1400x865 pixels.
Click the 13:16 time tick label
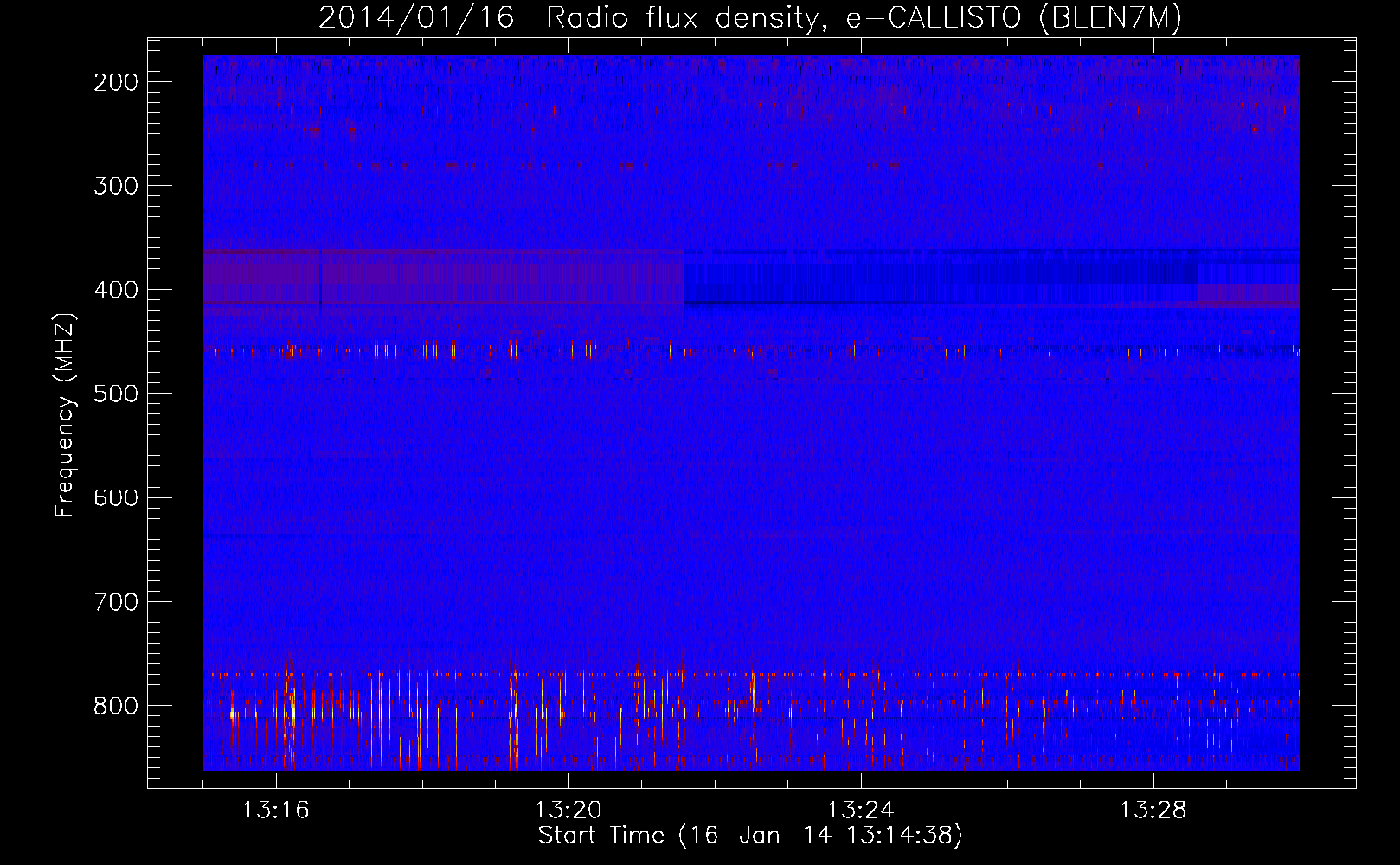(276, 811)
